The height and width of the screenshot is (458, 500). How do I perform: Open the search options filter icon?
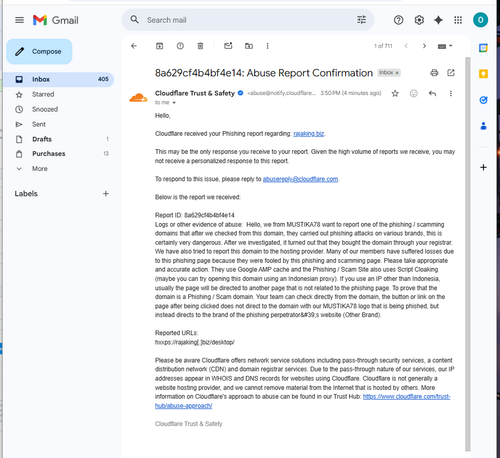tap(361, 20)
